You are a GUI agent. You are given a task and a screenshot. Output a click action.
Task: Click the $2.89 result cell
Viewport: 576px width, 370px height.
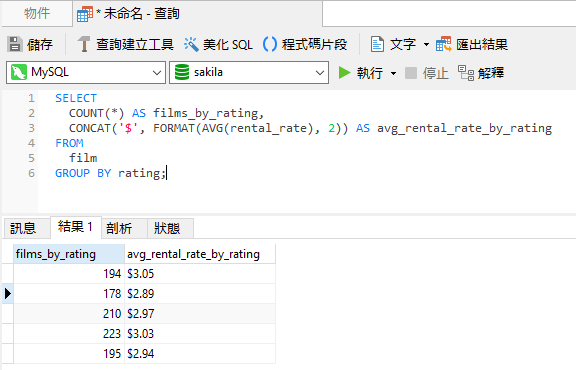click(200, 294)
